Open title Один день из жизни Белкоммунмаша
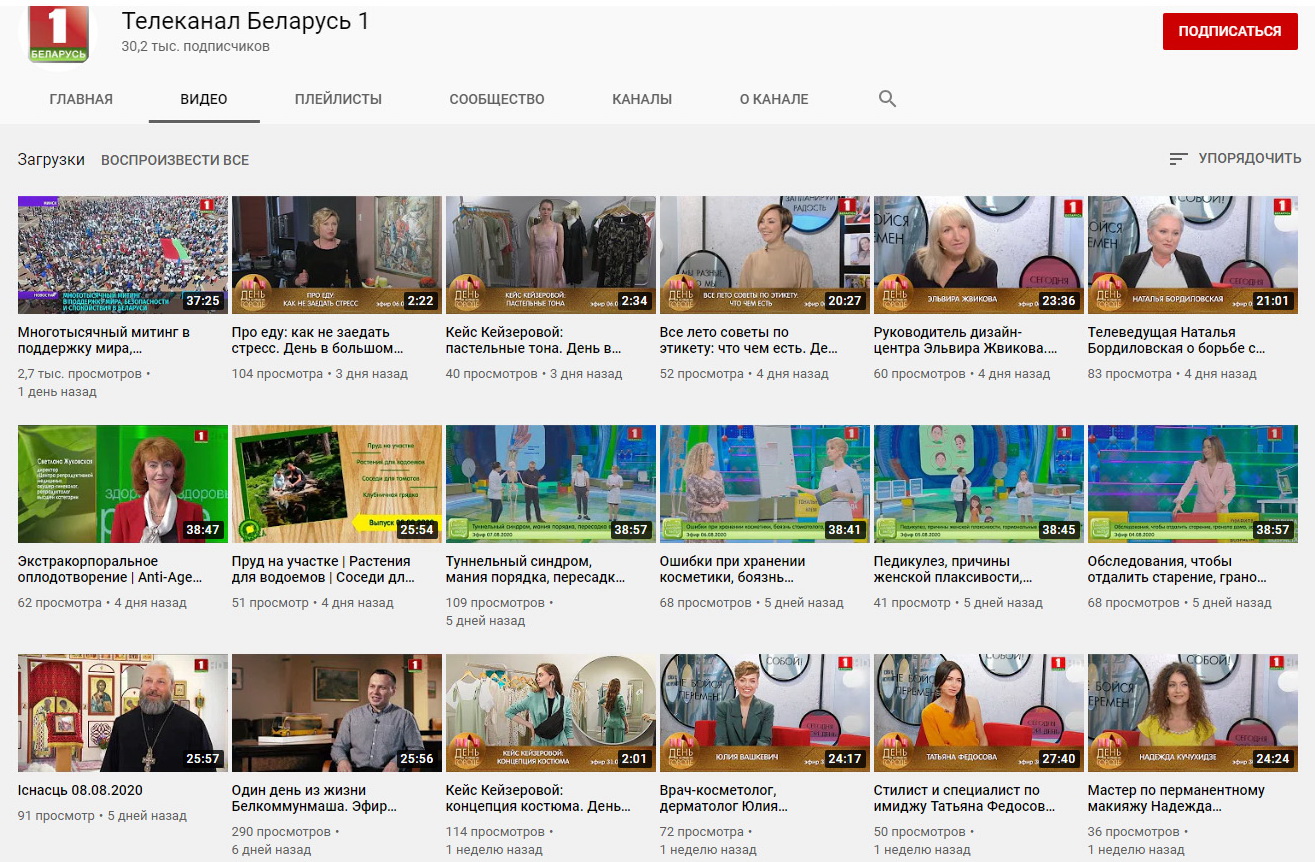 coord(313,799)
